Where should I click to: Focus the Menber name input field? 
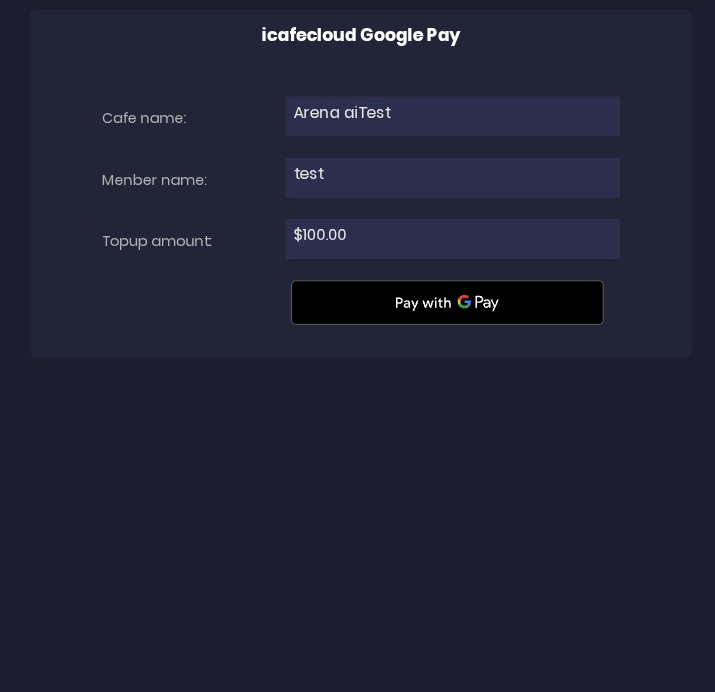pos(452,178)
